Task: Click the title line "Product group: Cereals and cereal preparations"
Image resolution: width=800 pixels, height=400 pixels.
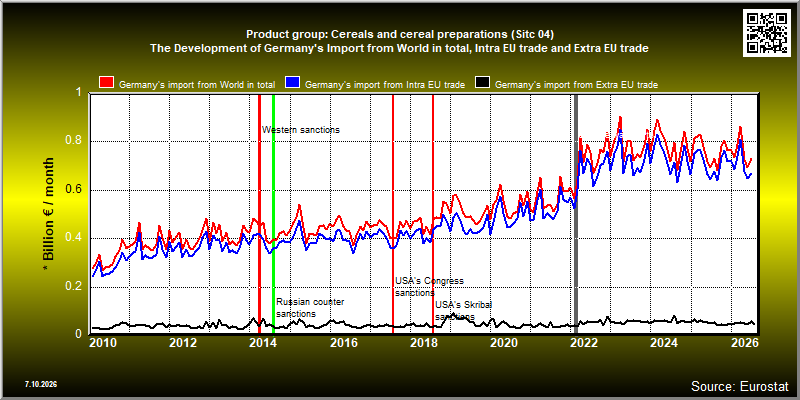Action: [x=399, y=35]
